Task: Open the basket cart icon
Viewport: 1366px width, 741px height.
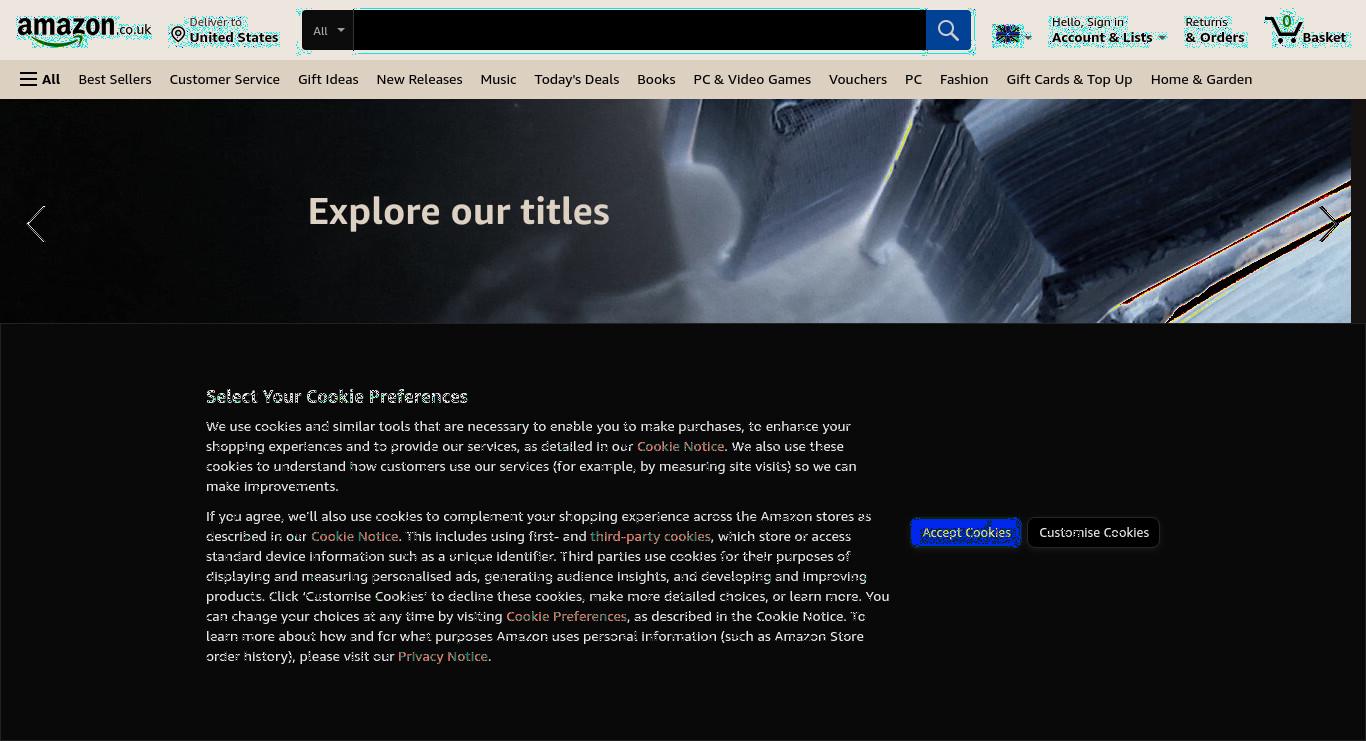Action: coord(1283,30)
